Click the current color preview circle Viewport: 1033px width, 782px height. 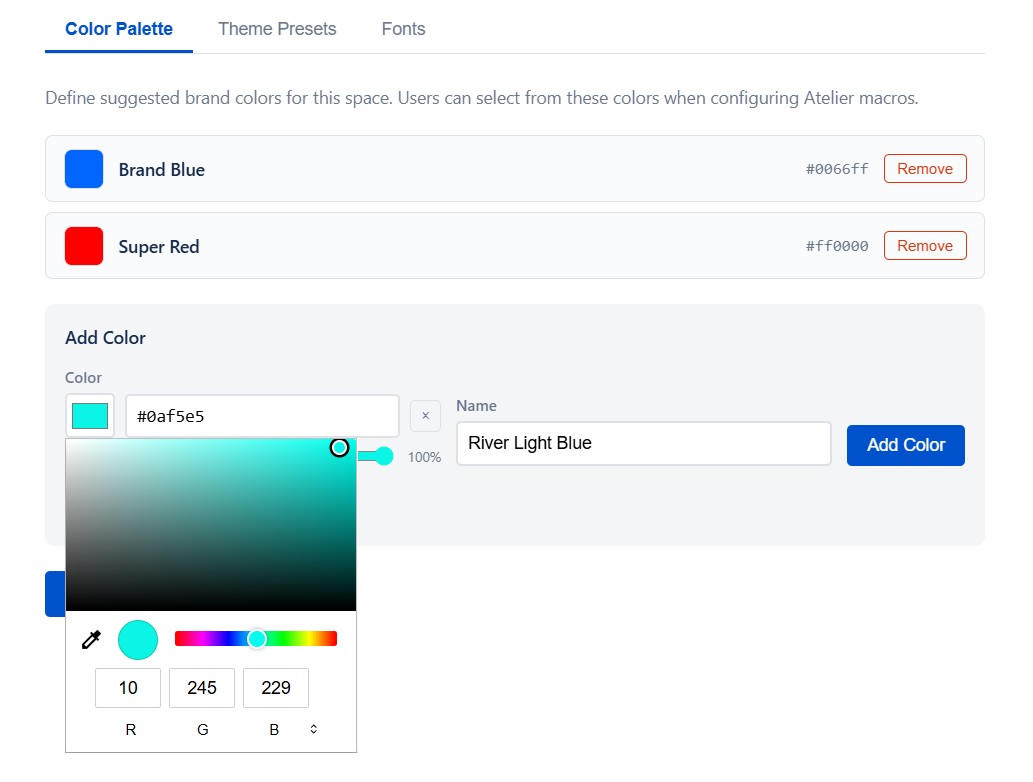tap(137, 638)
